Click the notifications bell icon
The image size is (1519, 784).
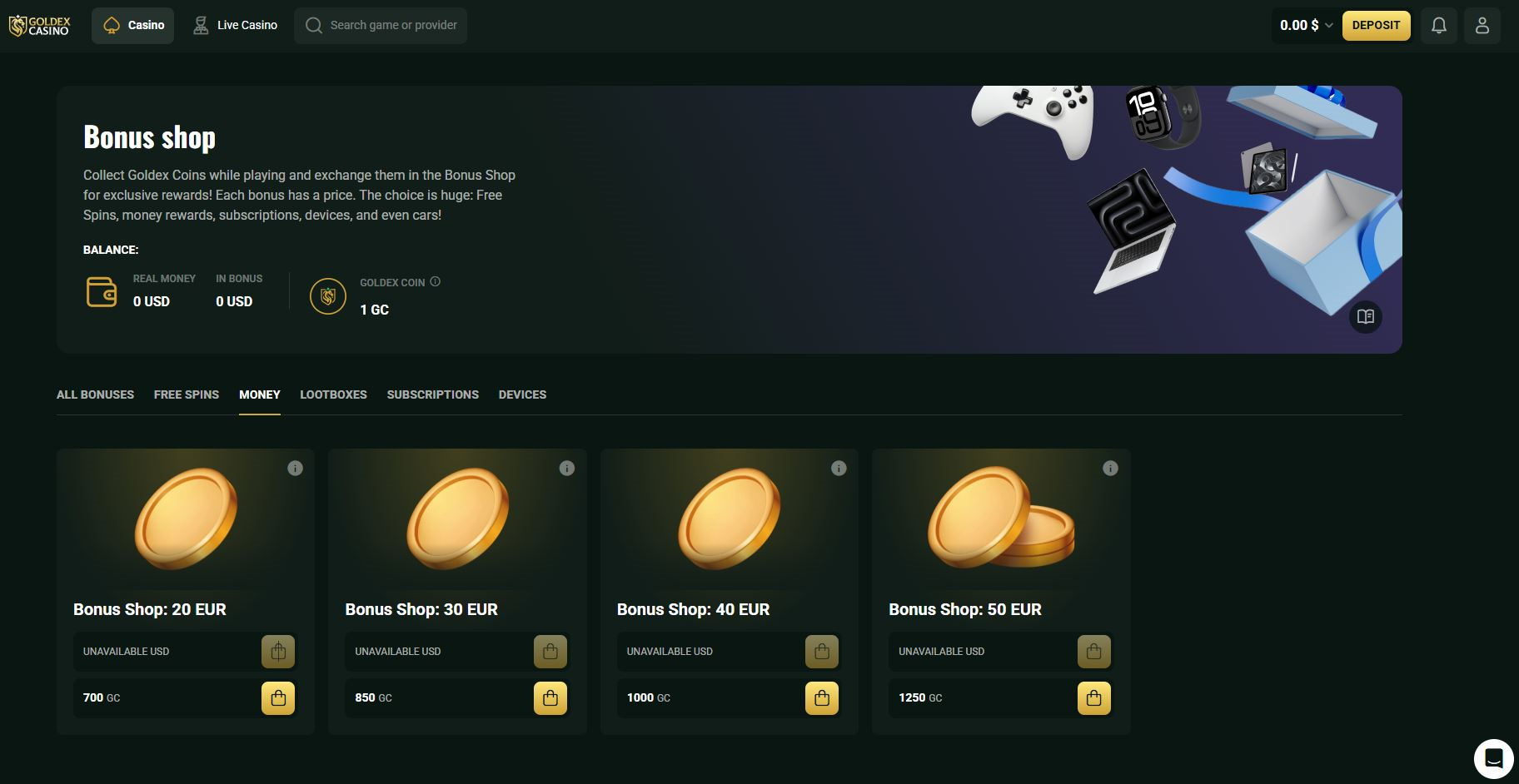pos(1438,26)
